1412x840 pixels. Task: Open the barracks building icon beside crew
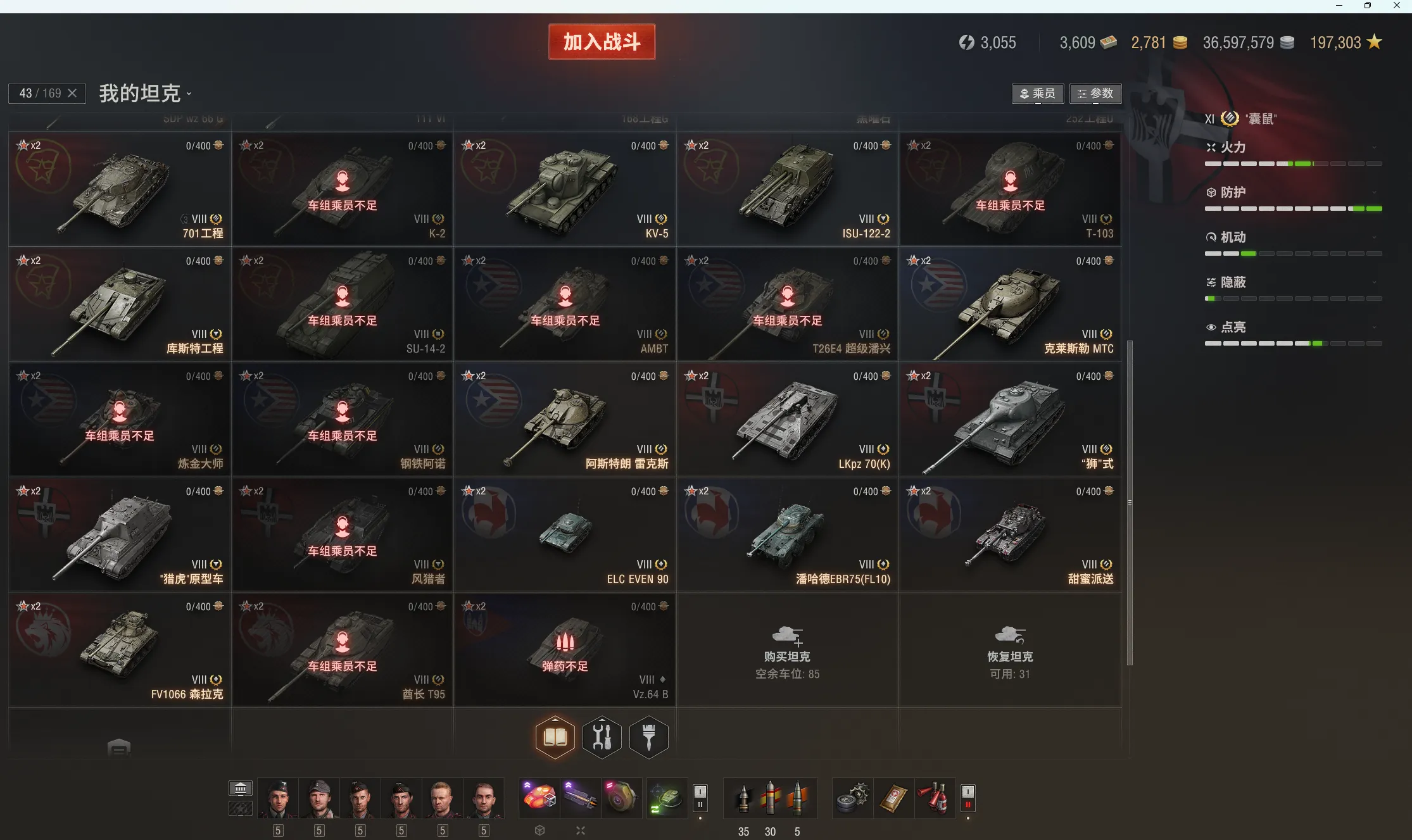click(x=241, y=788)
